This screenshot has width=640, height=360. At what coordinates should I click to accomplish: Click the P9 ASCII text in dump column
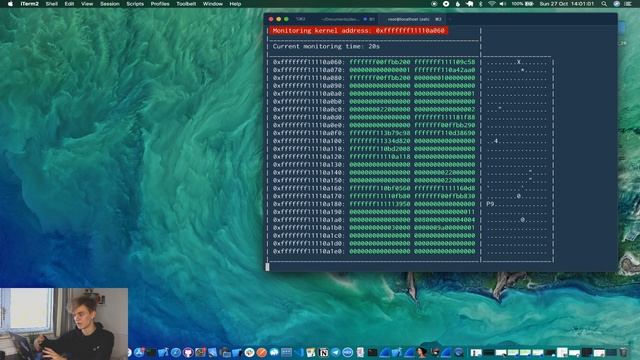click(490, 204)
